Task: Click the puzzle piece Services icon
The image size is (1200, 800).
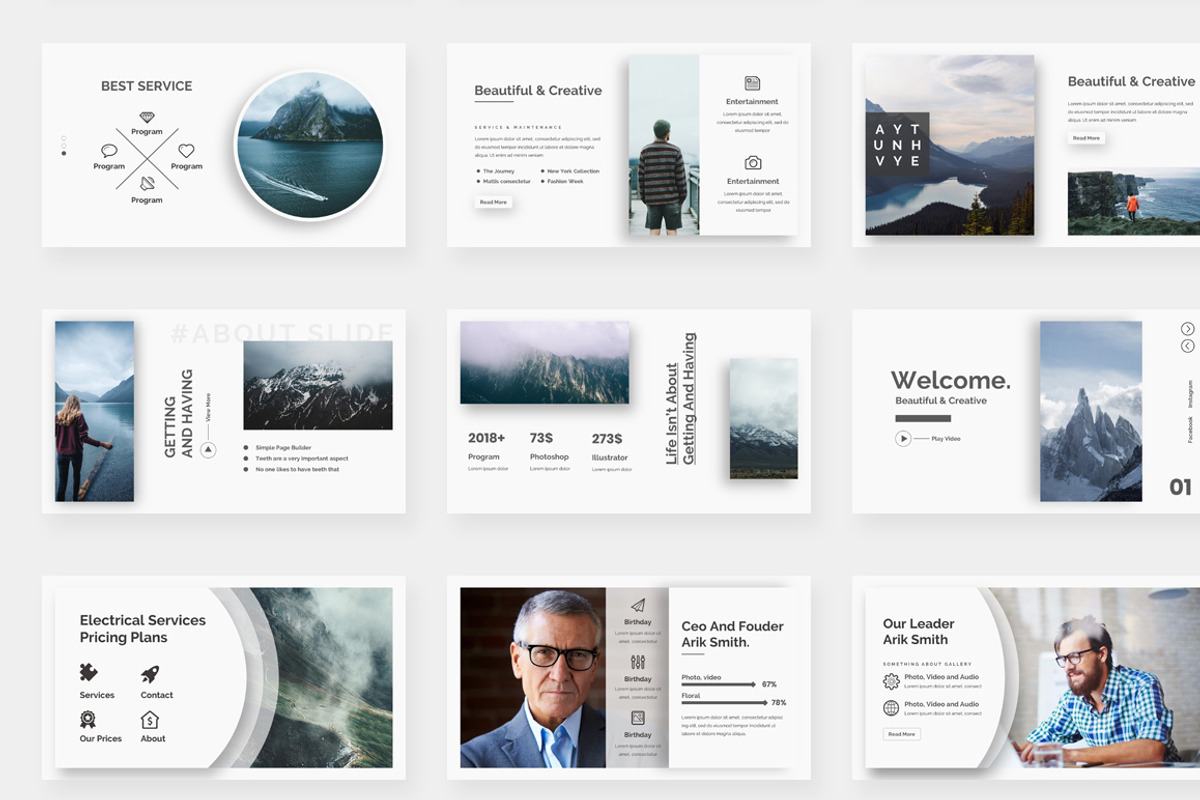Action: (89, 673)
